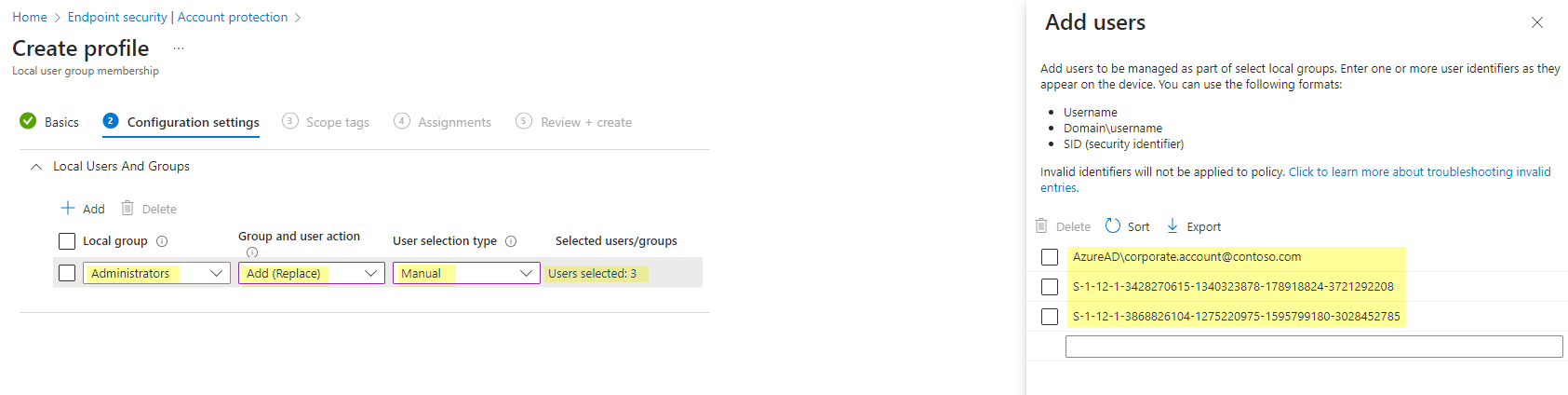The height and width of the screenshot is (395, 1568).
Task: Click the plus Add icon
Action: (x=67, y=208)
